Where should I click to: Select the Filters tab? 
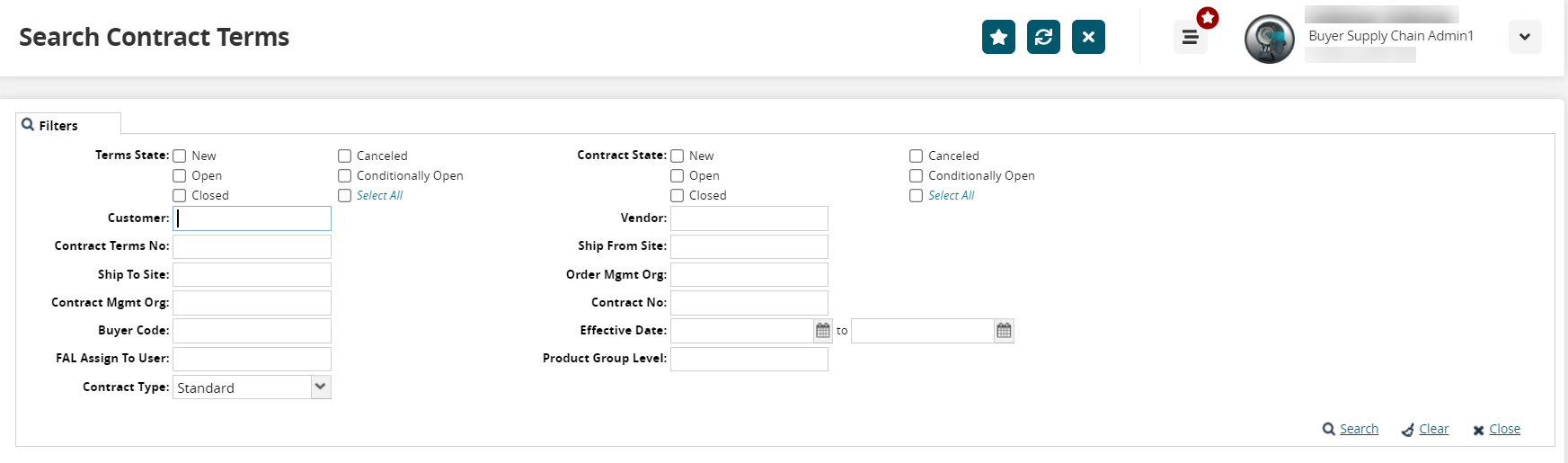point(58,126)
